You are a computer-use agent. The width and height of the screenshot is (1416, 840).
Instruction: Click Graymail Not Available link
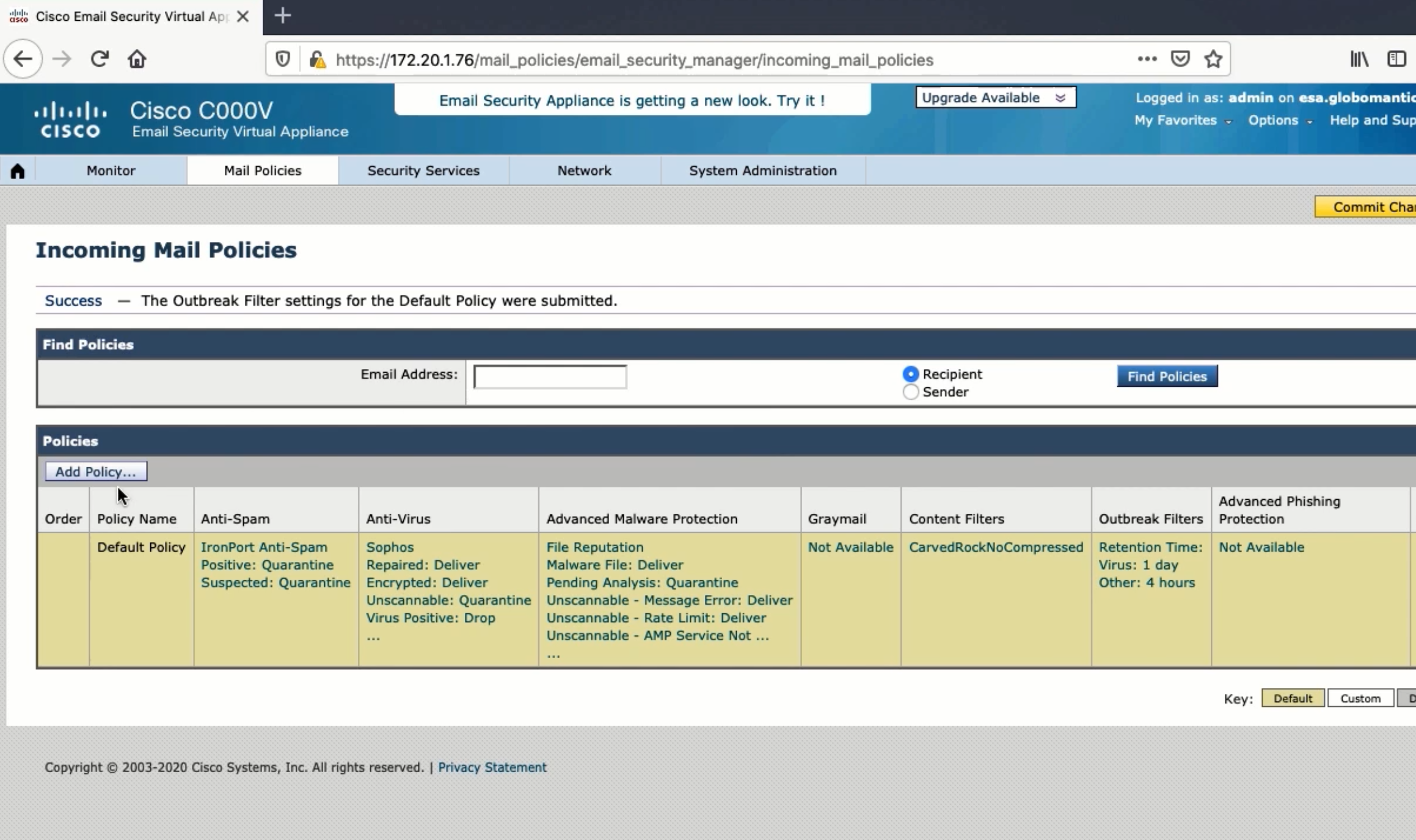pos(850,547)
